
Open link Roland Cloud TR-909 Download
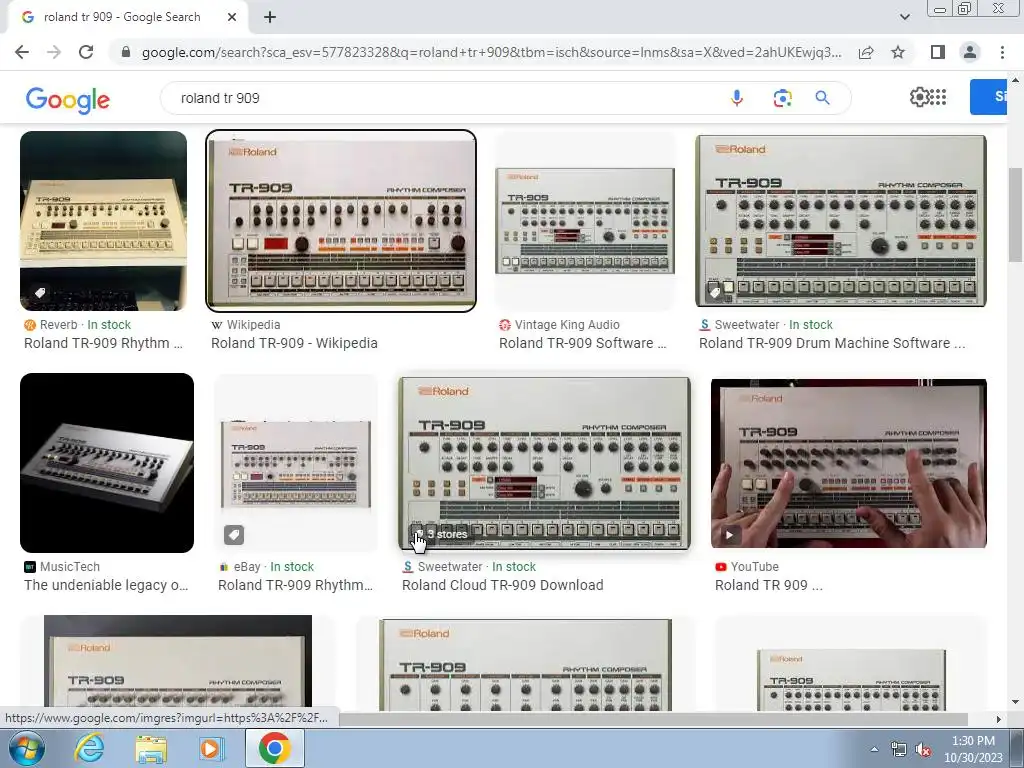pyautogui.click(x=502, y=585)
